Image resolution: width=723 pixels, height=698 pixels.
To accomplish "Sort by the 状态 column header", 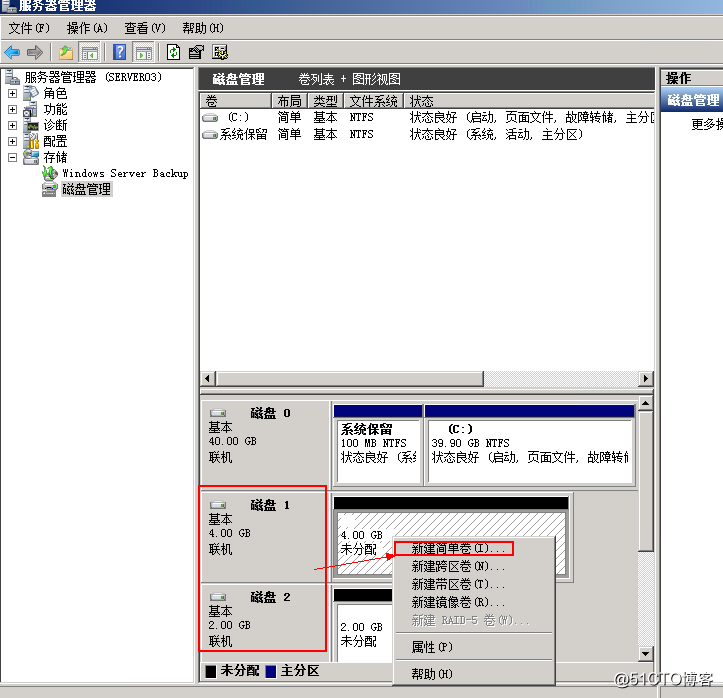I will tap(529, 101).
